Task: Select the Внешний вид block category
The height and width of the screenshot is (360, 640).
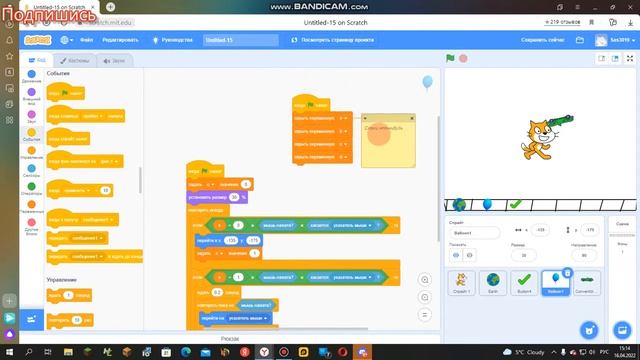Action: coord(31,96)
